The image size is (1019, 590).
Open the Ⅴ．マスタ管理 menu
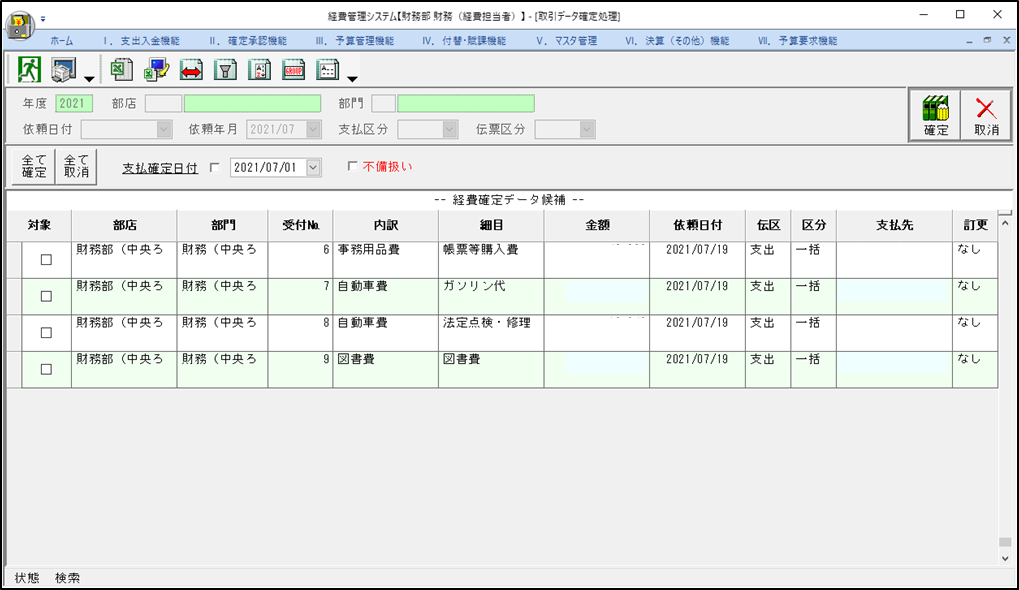tap(566, 40)
